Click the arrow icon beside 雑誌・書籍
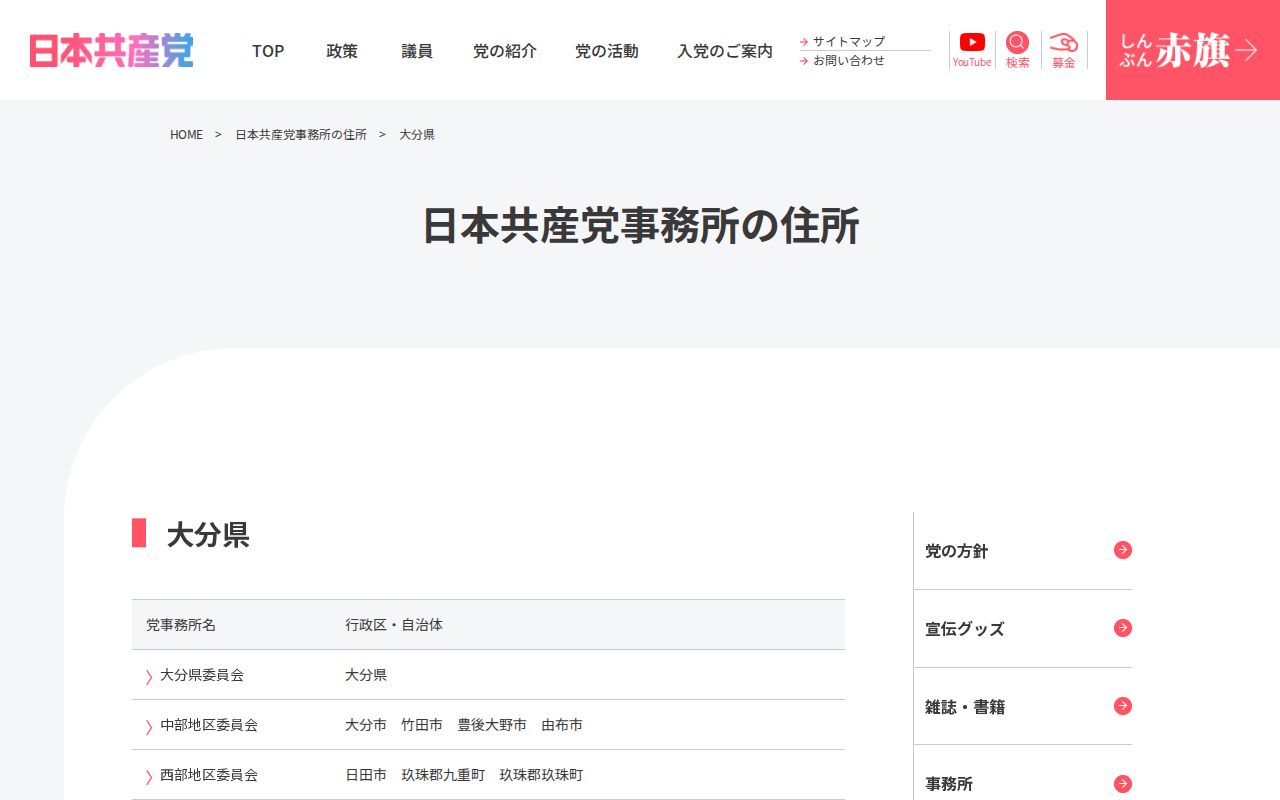This screenshot has width=1280, height=800. 1123,706
